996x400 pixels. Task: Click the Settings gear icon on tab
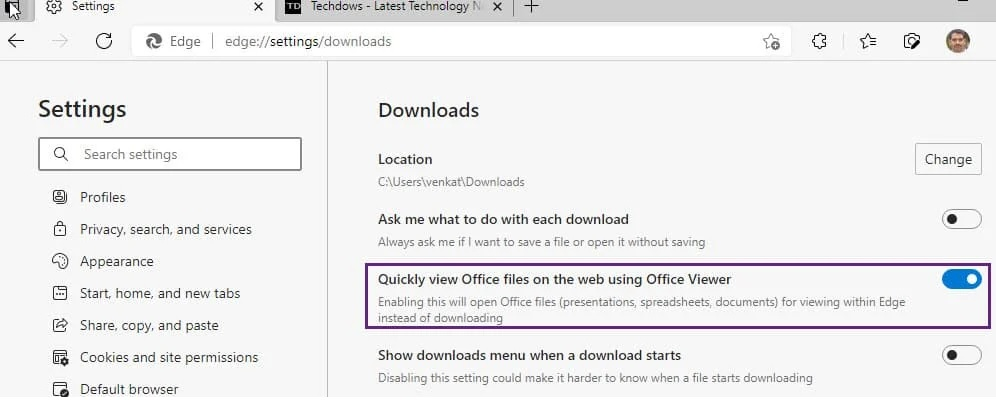pos(54,7)
